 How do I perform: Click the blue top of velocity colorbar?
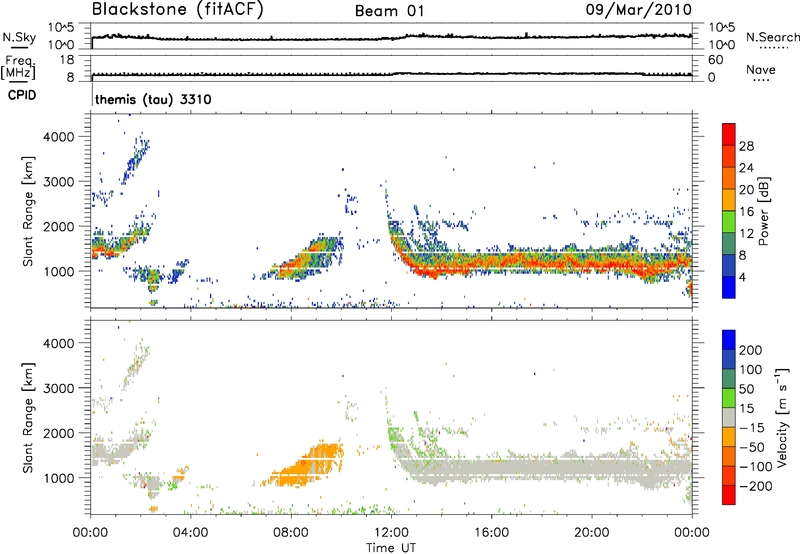coord(729,339)
